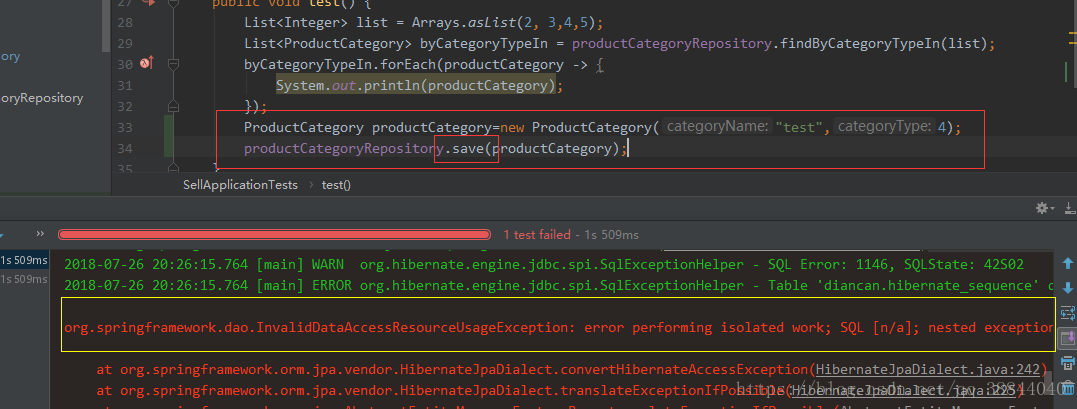Place cursor at end of line 34 save call
Image resolution: width=1077 pixels, height=409 pixels.
click(x=628, y=149)
